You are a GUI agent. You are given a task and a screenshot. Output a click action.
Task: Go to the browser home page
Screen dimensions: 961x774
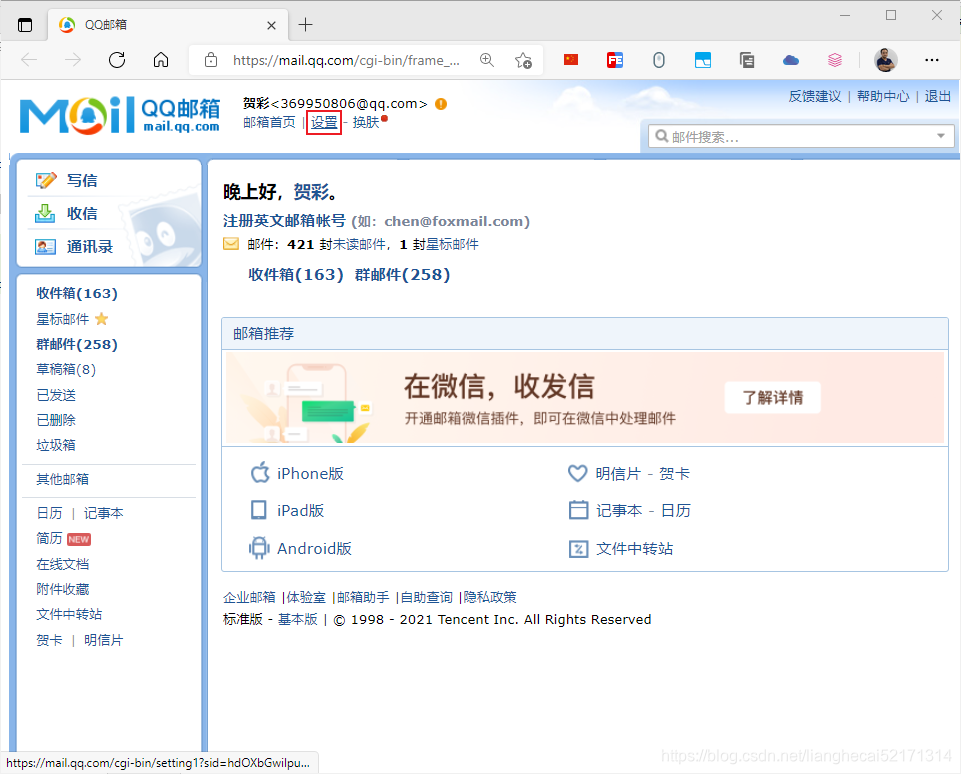[161, 60]
